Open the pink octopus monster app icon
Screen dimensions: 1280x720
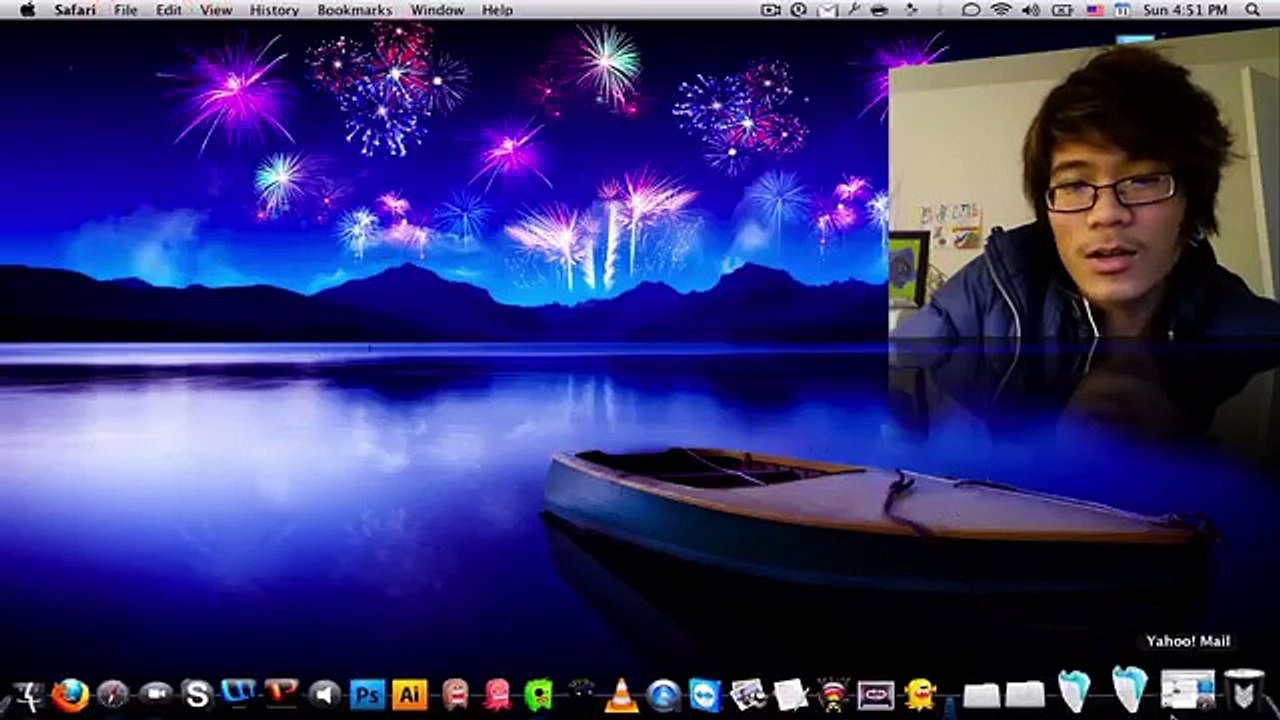(497, 694)
